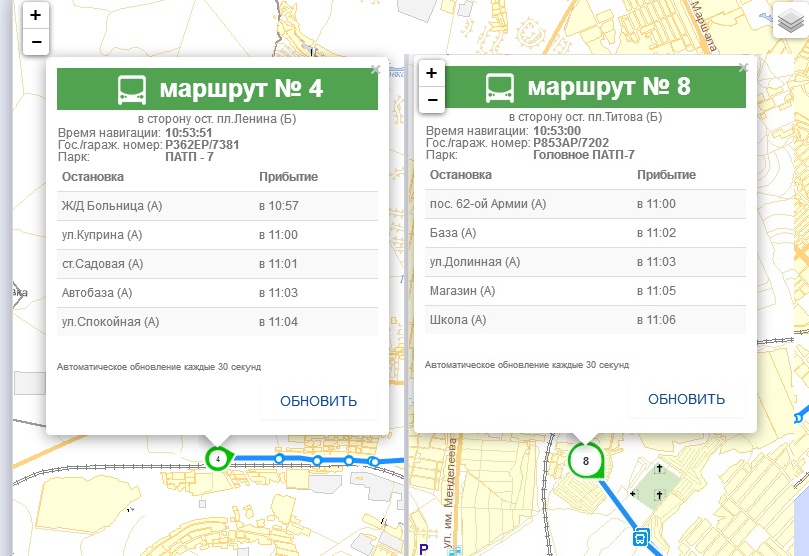Click the bus icon in route 8 header
809x556 pixels.
click(x=500, y=88)
